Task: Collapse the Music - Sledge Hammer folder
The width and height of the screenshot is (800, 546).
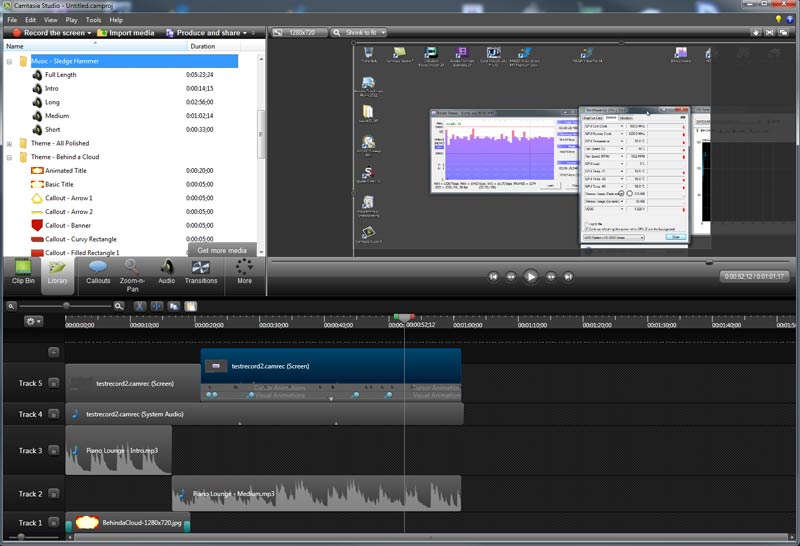Action: coord(9,61)
